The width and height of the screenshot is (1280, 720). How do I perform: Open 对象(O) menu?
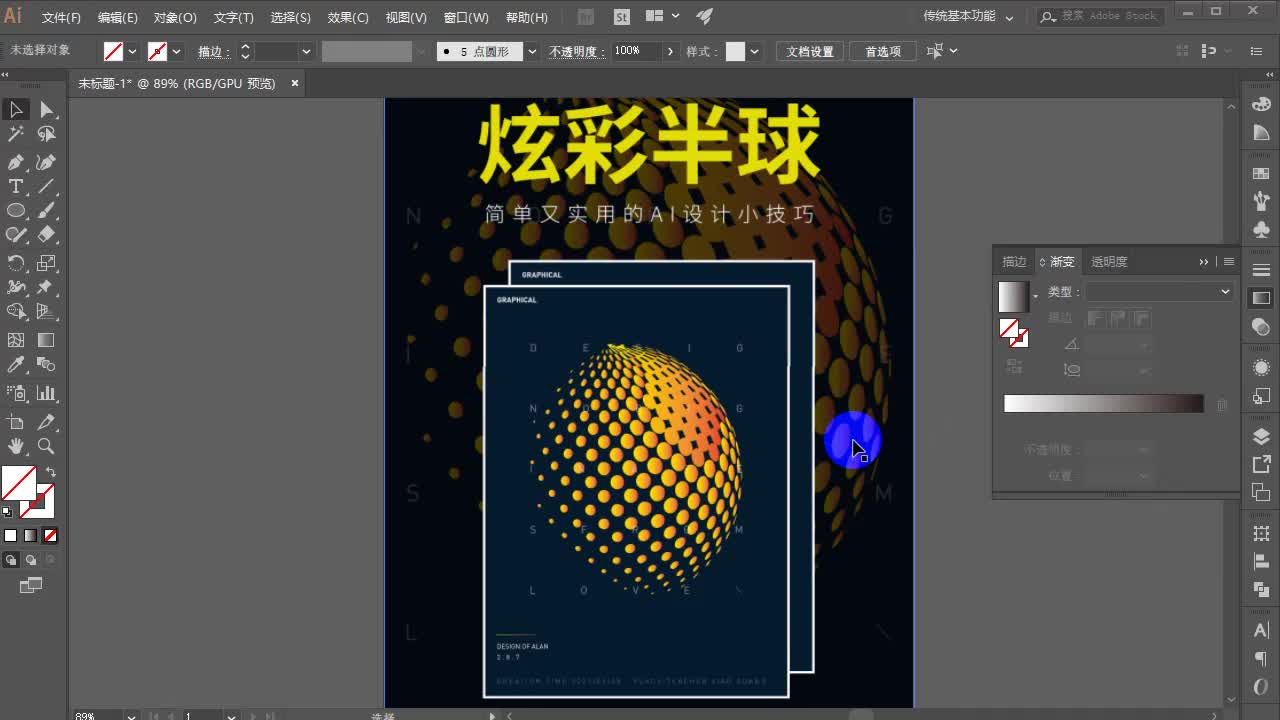pyautogui.click(x=175, y=17)
